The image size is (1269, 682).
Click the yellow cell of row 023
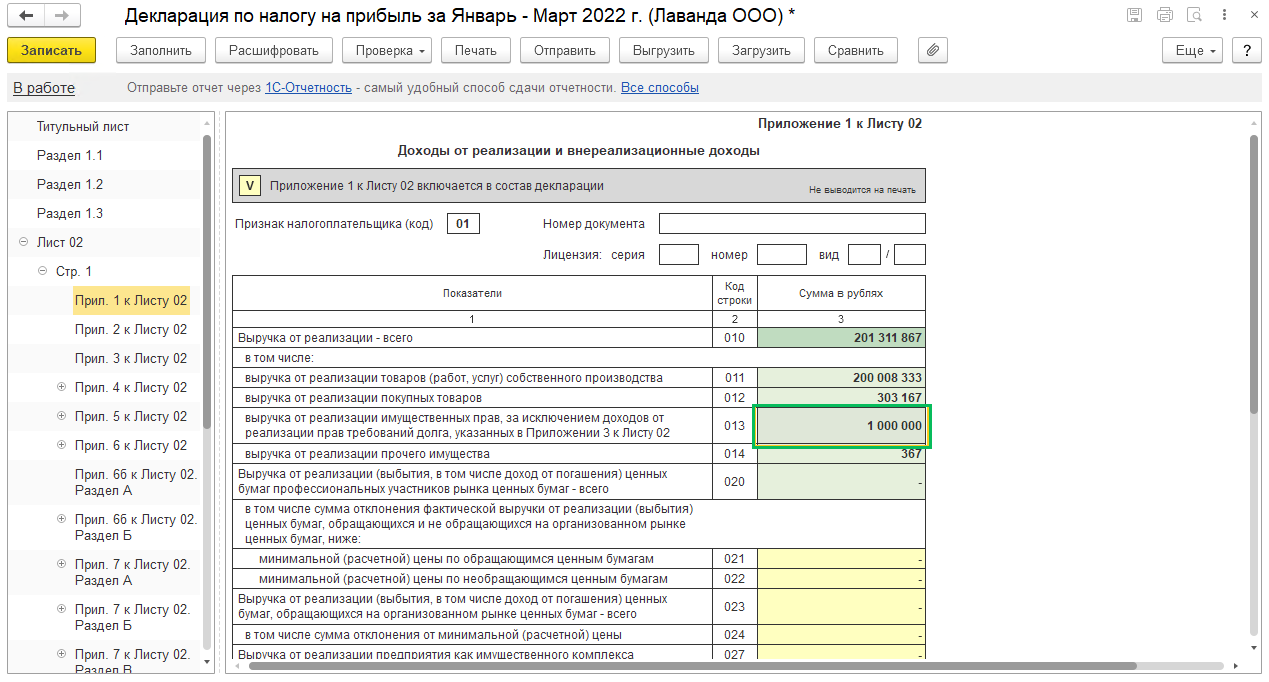click(841, 606)
